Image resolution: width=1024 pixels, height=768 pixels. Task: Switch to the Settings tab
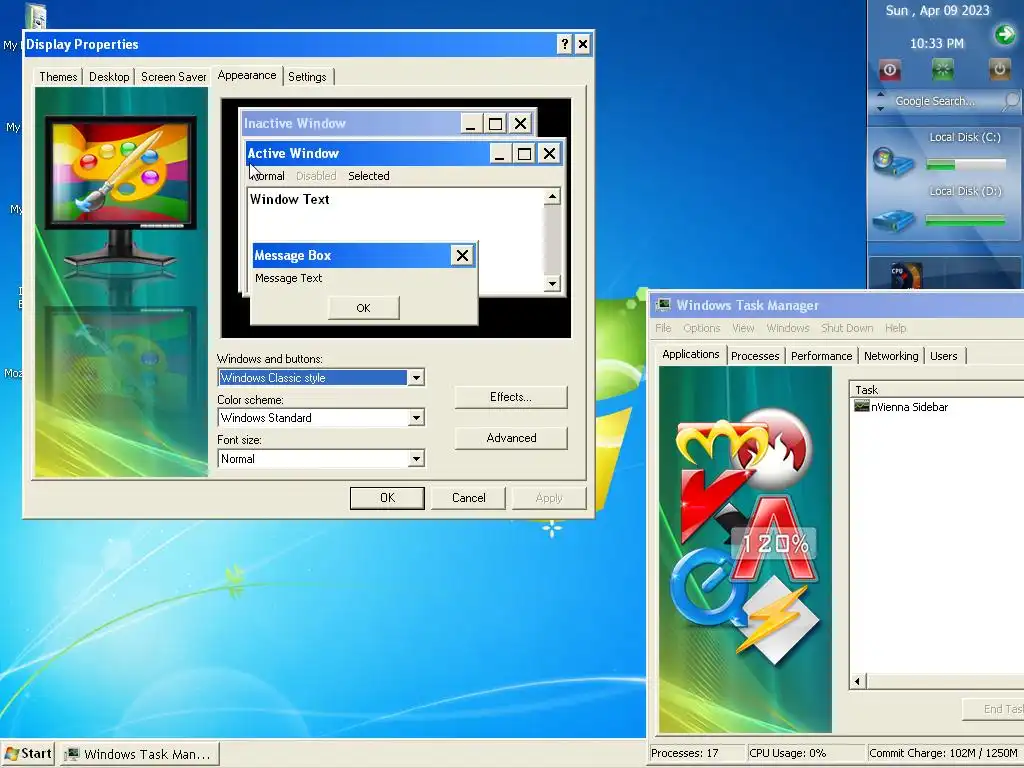(x=307, y=77)
